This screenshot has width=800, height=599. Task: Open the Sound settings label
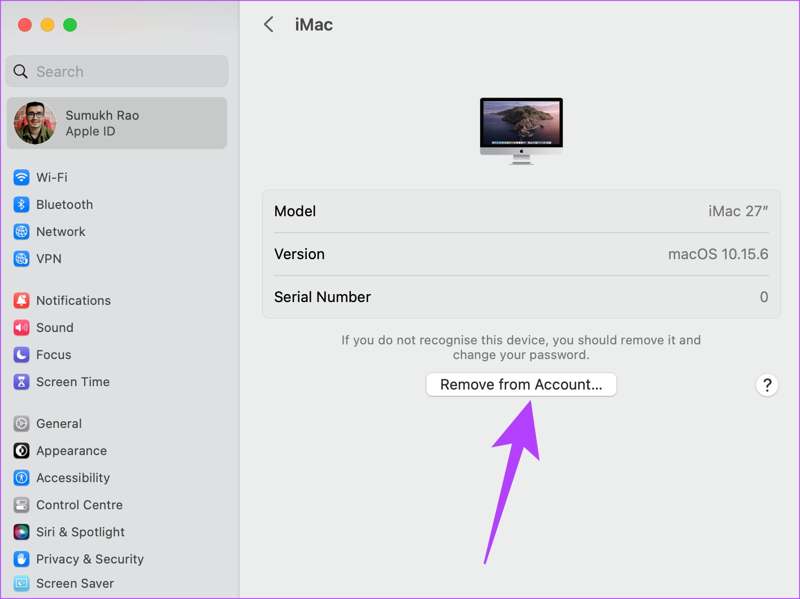click(55, 328)
